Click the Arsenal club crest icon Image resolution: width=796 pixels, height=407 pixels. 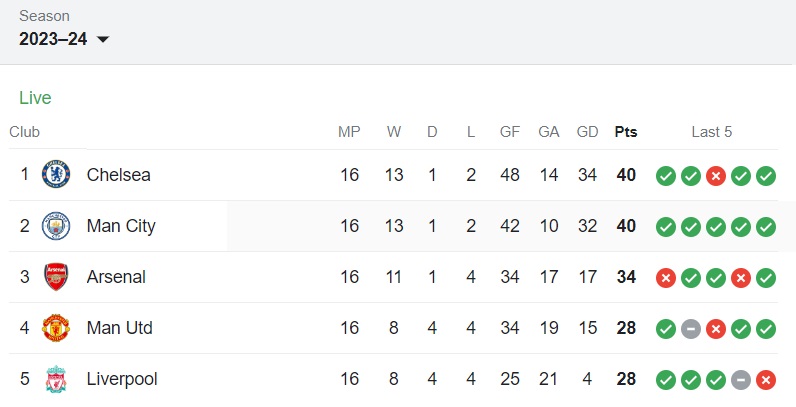click(56, 277)
